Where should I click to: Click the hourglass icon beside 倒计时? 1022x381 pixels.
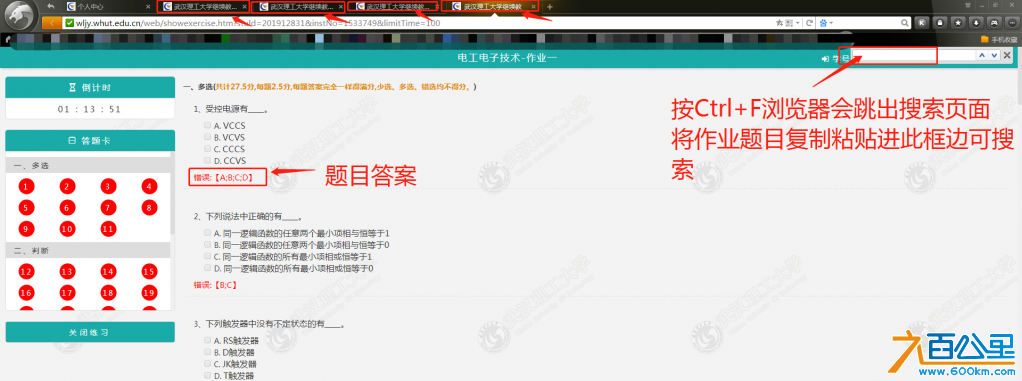pyautogui.click(x=72, y=88)
